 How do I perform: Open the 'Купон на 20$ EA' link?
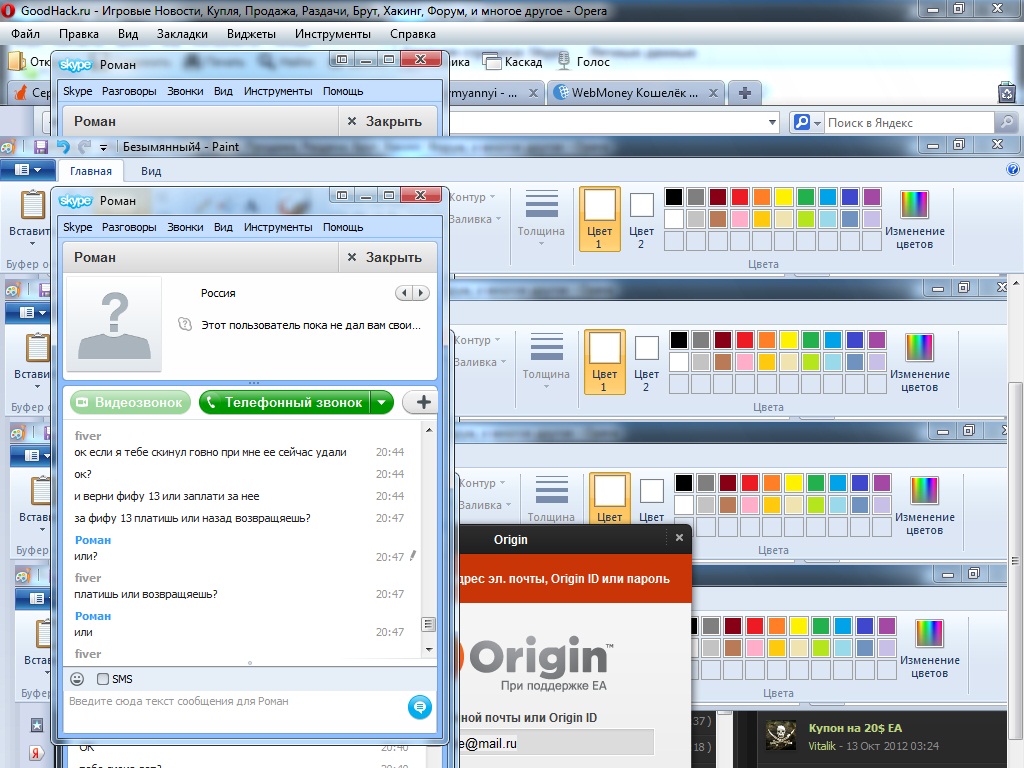tap(855, 728)
